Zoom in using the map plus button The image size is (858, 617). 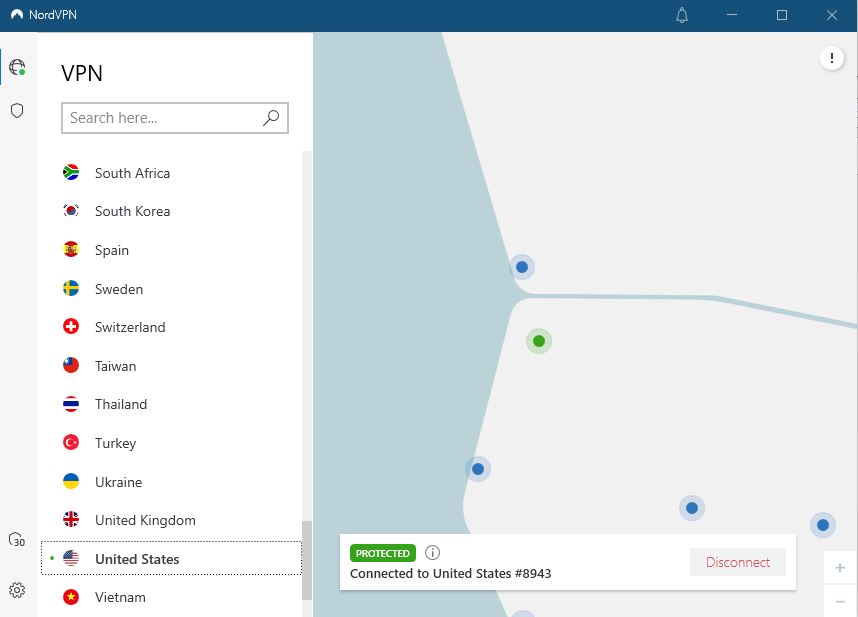coord(839,567)
